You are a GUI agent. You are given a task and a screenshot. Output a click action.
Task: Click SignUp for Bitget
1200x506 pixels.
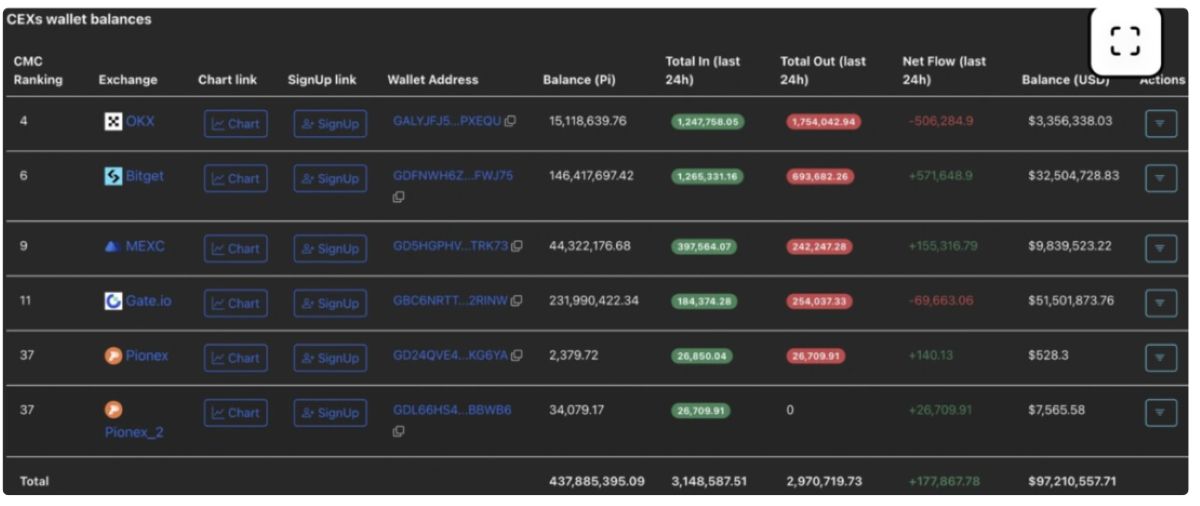pos(330,179)
